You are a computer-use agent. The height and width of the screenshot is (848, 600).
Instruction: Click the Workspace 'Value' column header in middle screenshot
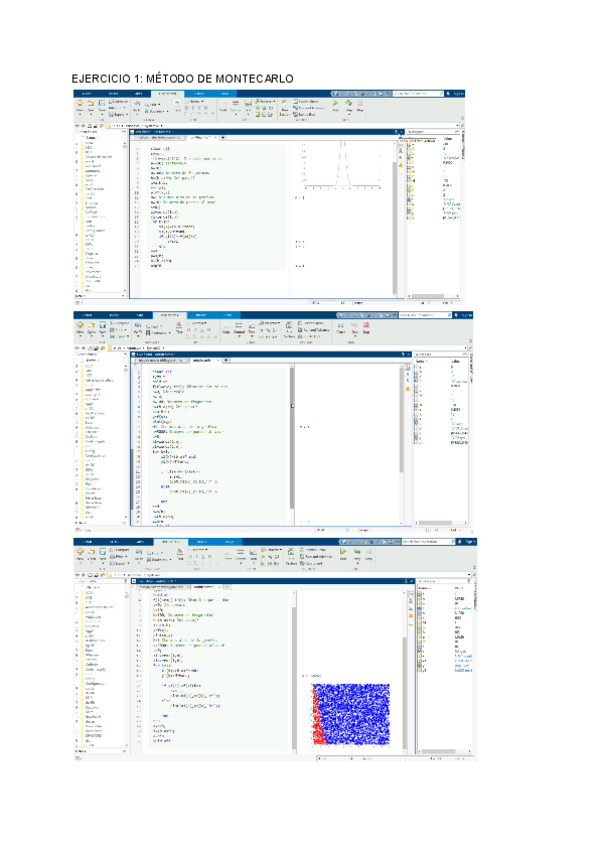click(456, 361)
